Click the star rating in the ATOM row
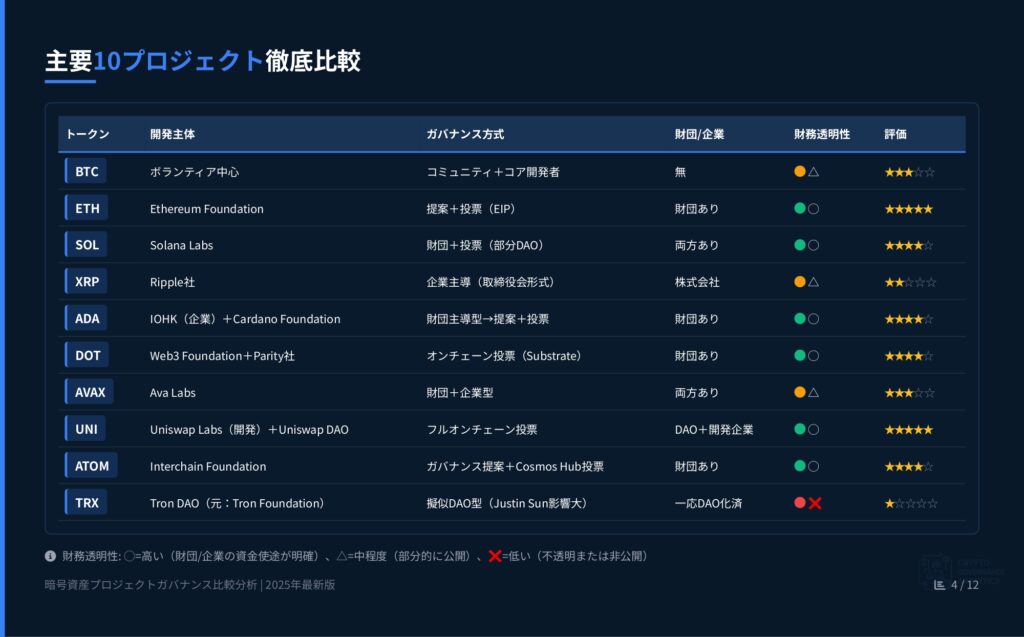The width and height of the screenshot is (1024, 637). click(909, 466)
